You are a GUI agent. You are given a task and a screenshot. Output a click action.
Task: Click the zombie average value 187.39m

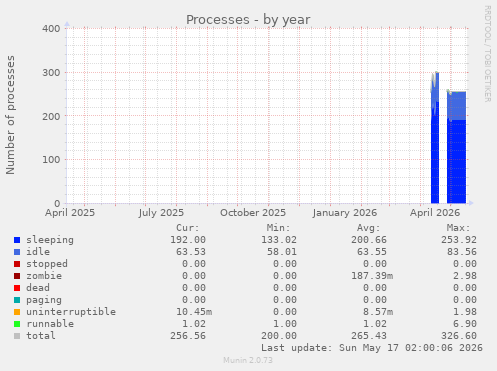pyautogui.click(x=372, y=276)
